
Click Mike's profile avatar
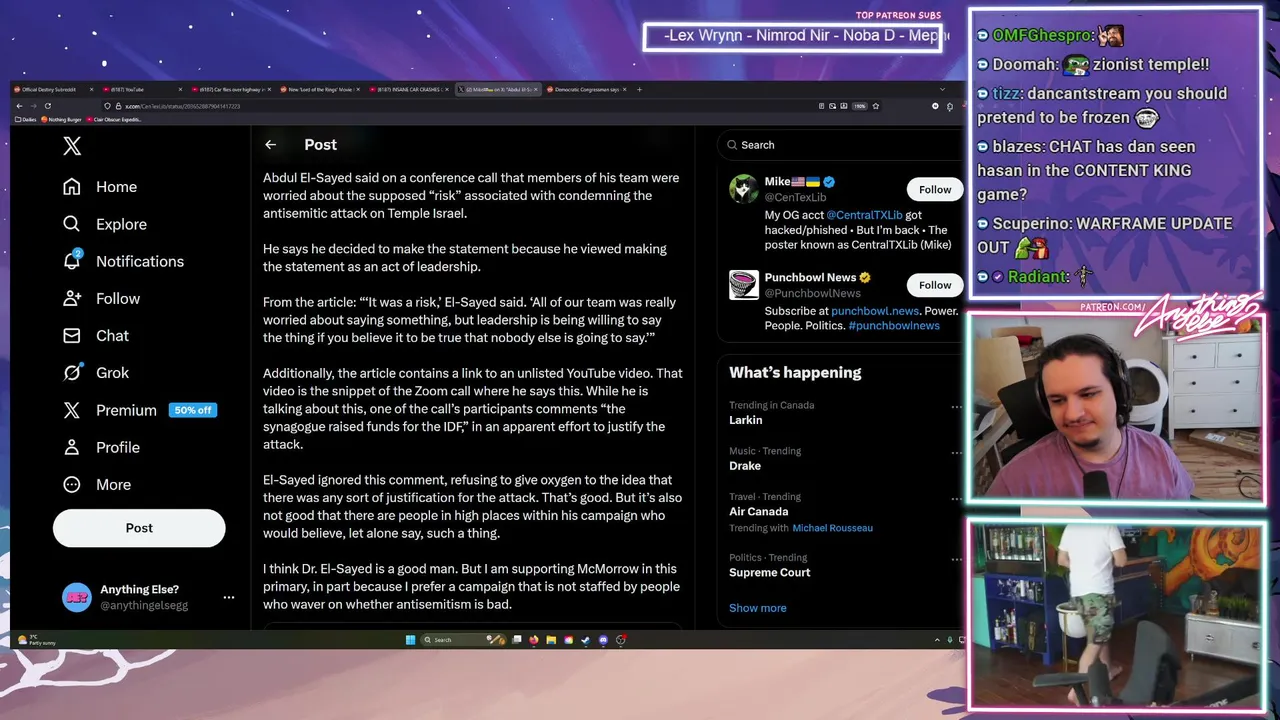pyautogui.click(x=743, y=189)
